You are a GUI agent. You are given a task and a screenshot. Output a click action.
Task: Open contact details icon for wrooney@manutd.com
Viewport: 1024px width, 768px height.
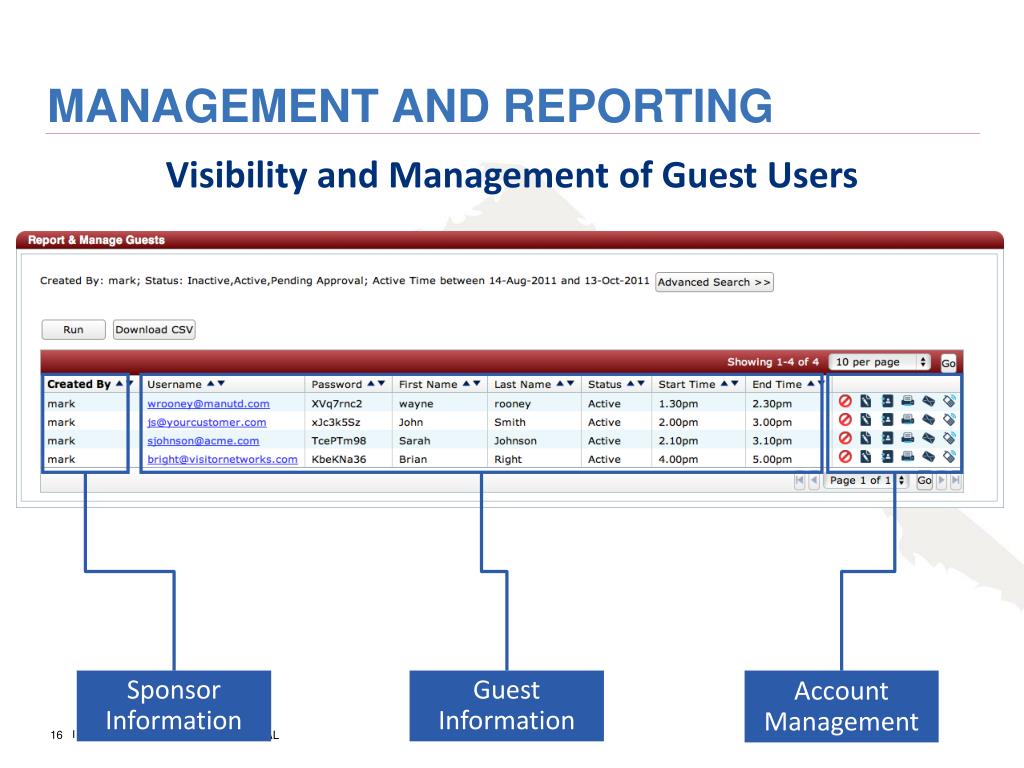click(x=887, y=401)
